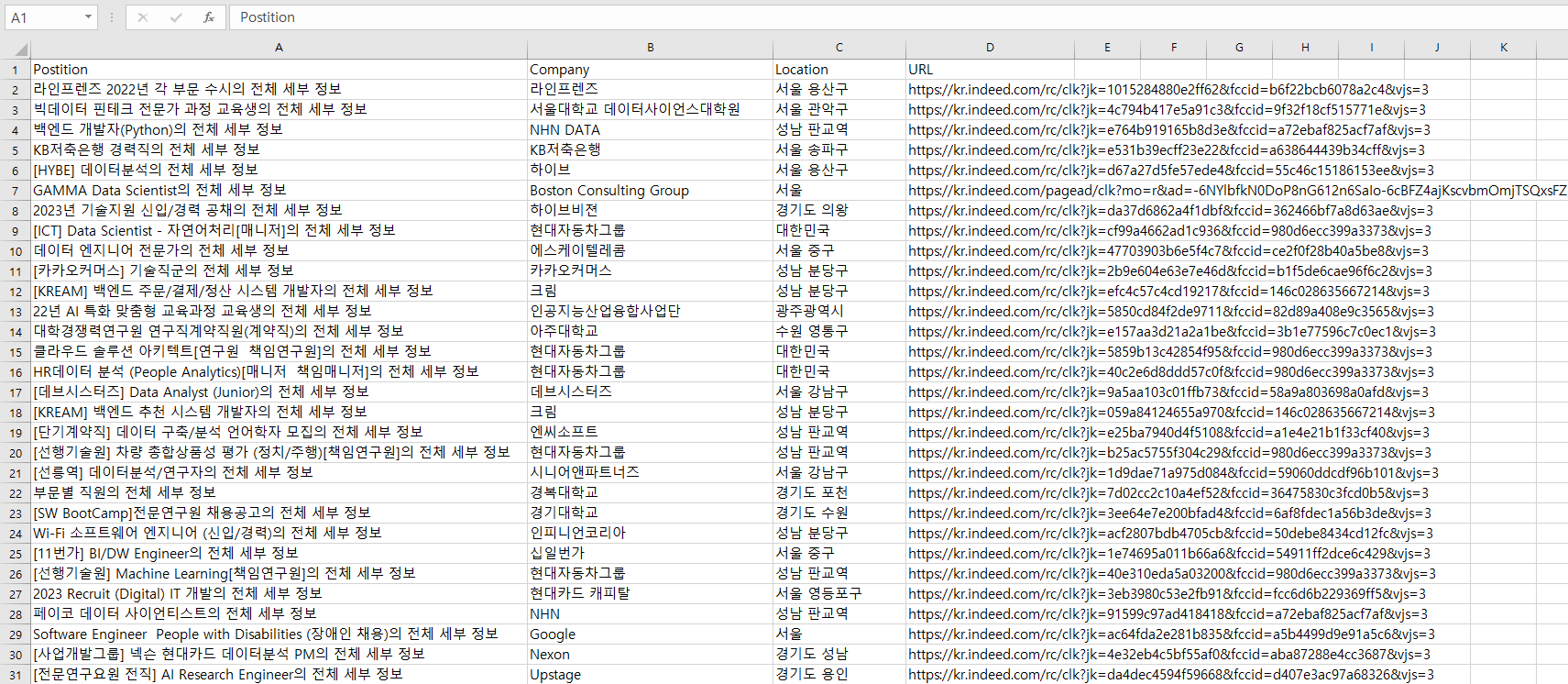
Task: Click the 라인프렌즈 2022년 position cell
Action: point(279,90)
